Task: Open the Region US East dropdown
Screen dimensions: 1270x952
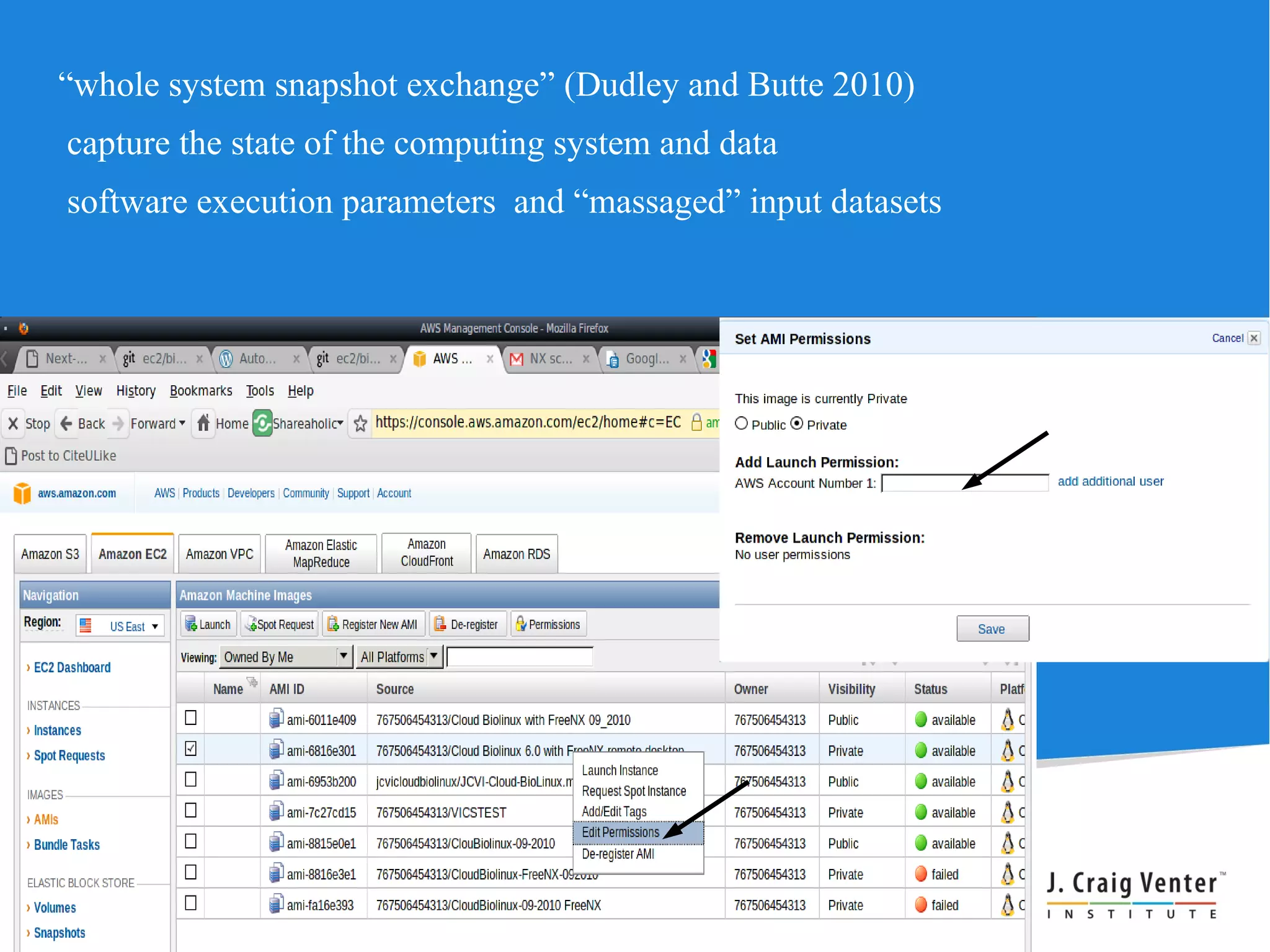Action: (x=120, y=626)
